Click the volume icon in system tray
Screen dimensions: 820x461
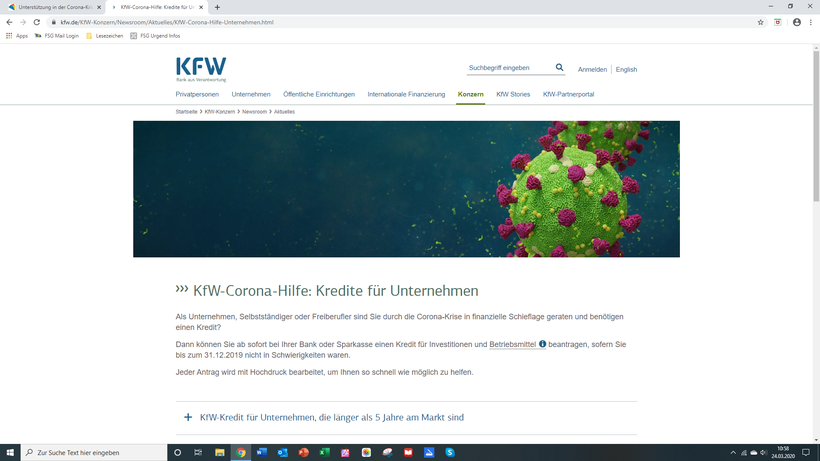tap(763, 453)
